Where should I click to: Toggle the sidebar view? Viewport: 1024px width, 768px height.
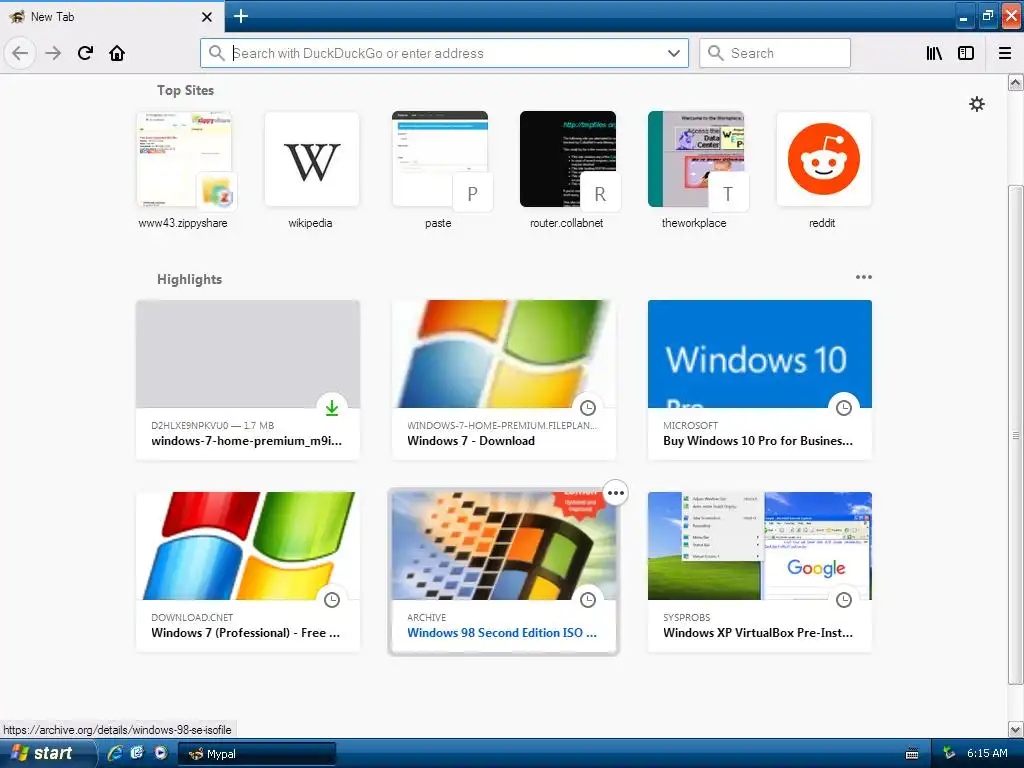point(966,53)
